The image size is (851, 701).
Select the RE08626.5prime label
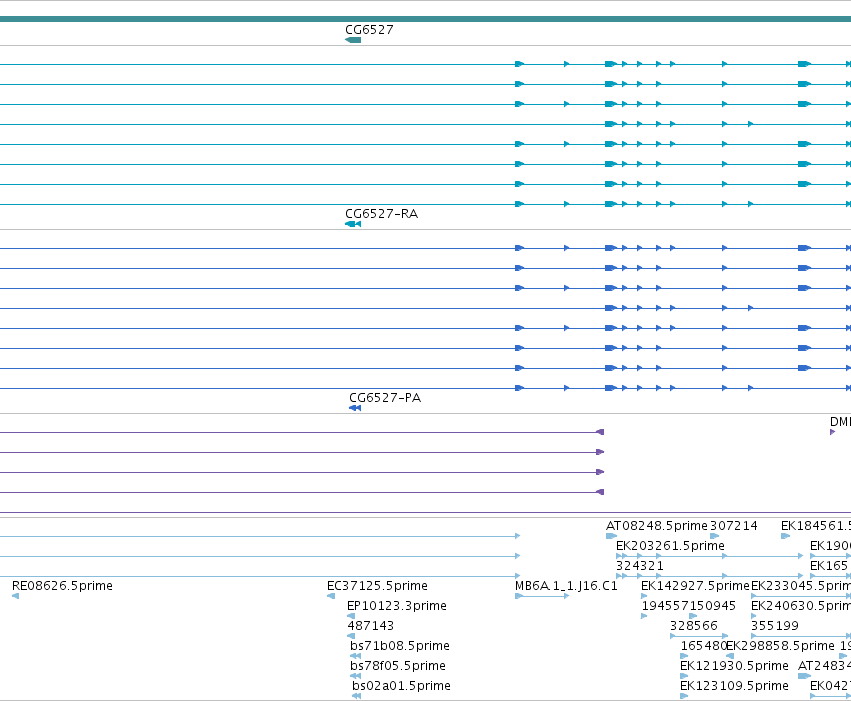[62, 586]
